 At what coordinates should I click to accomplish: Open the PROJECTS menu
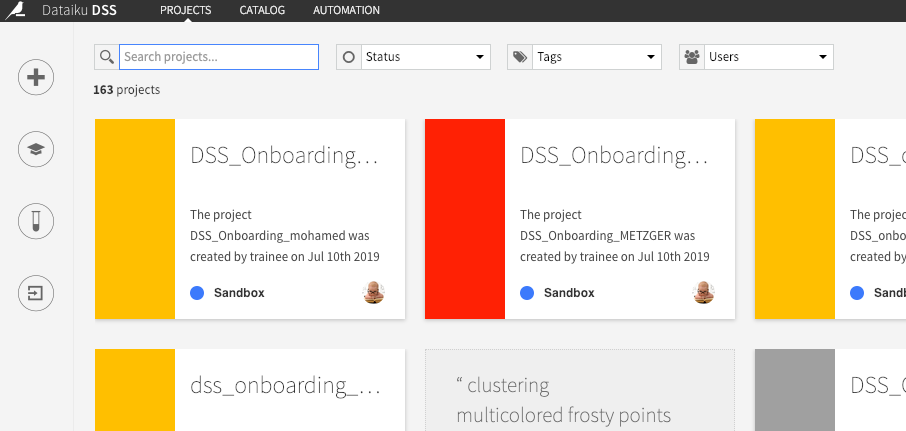tap(185, 10)
